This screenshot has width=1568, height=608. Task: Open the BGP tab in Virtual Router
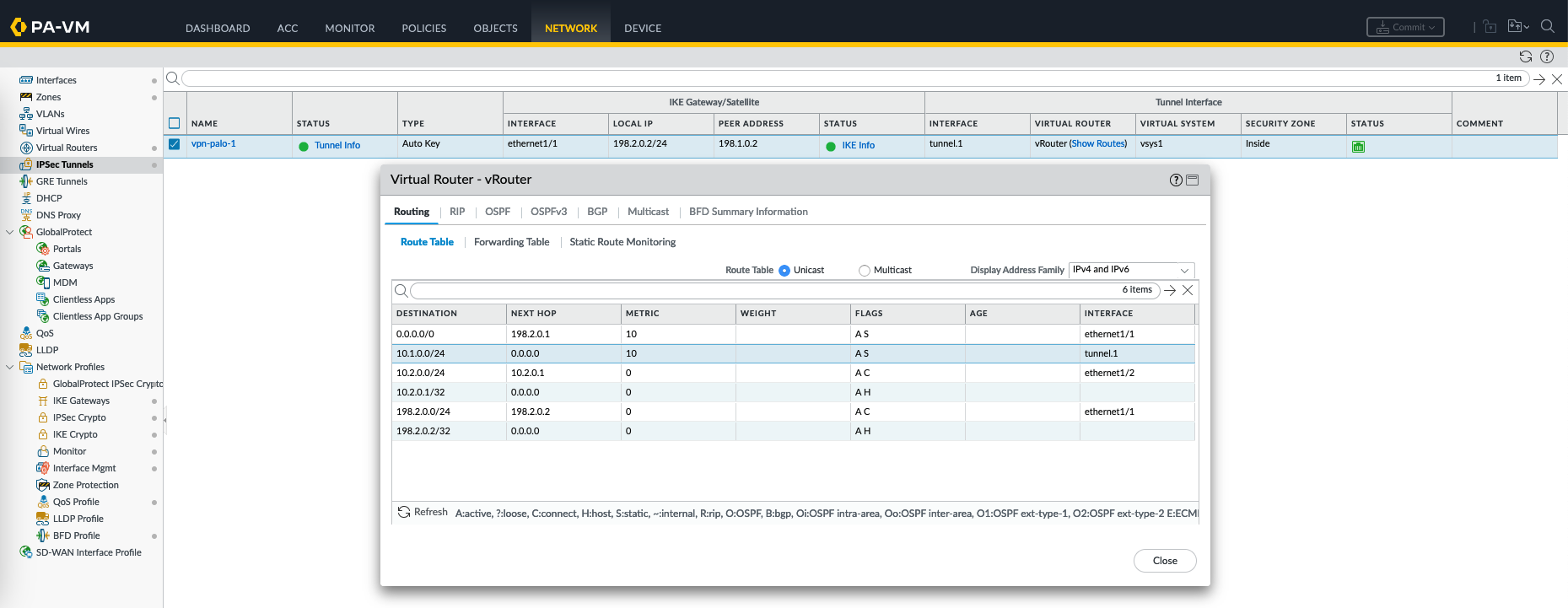pos(596,212)
